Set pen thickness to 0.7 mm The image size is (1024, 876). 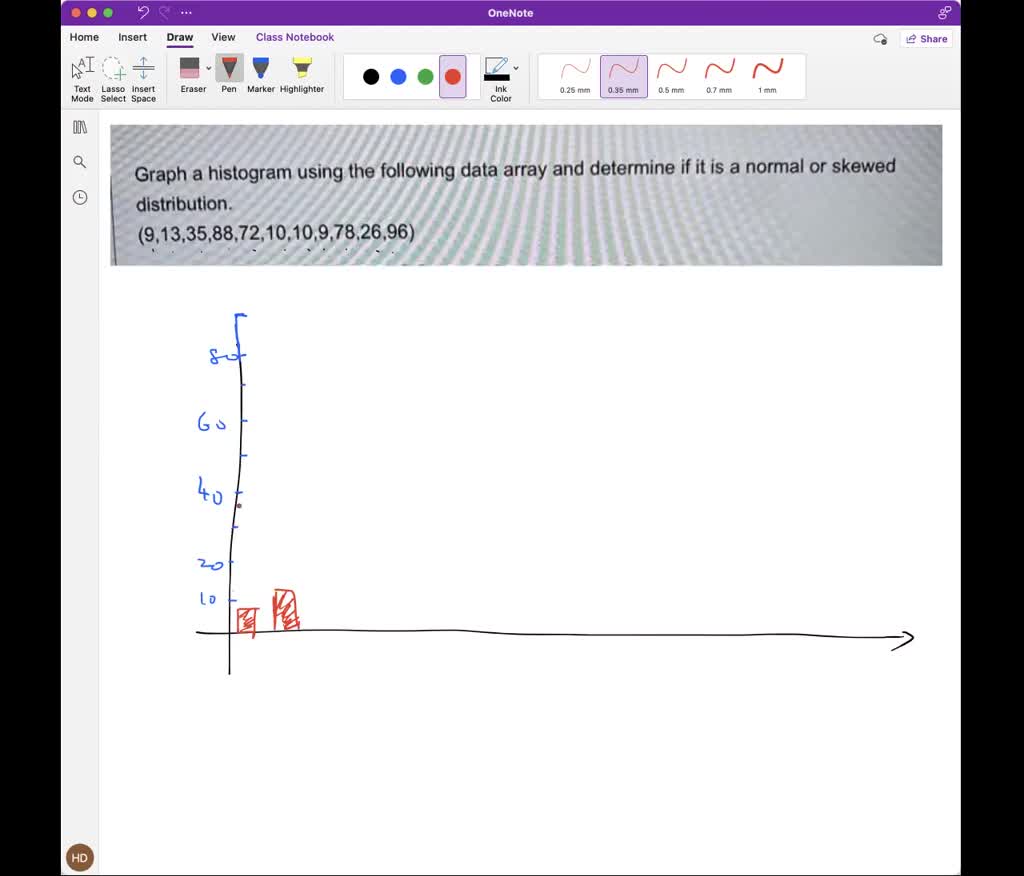click(x=719, y=77)
